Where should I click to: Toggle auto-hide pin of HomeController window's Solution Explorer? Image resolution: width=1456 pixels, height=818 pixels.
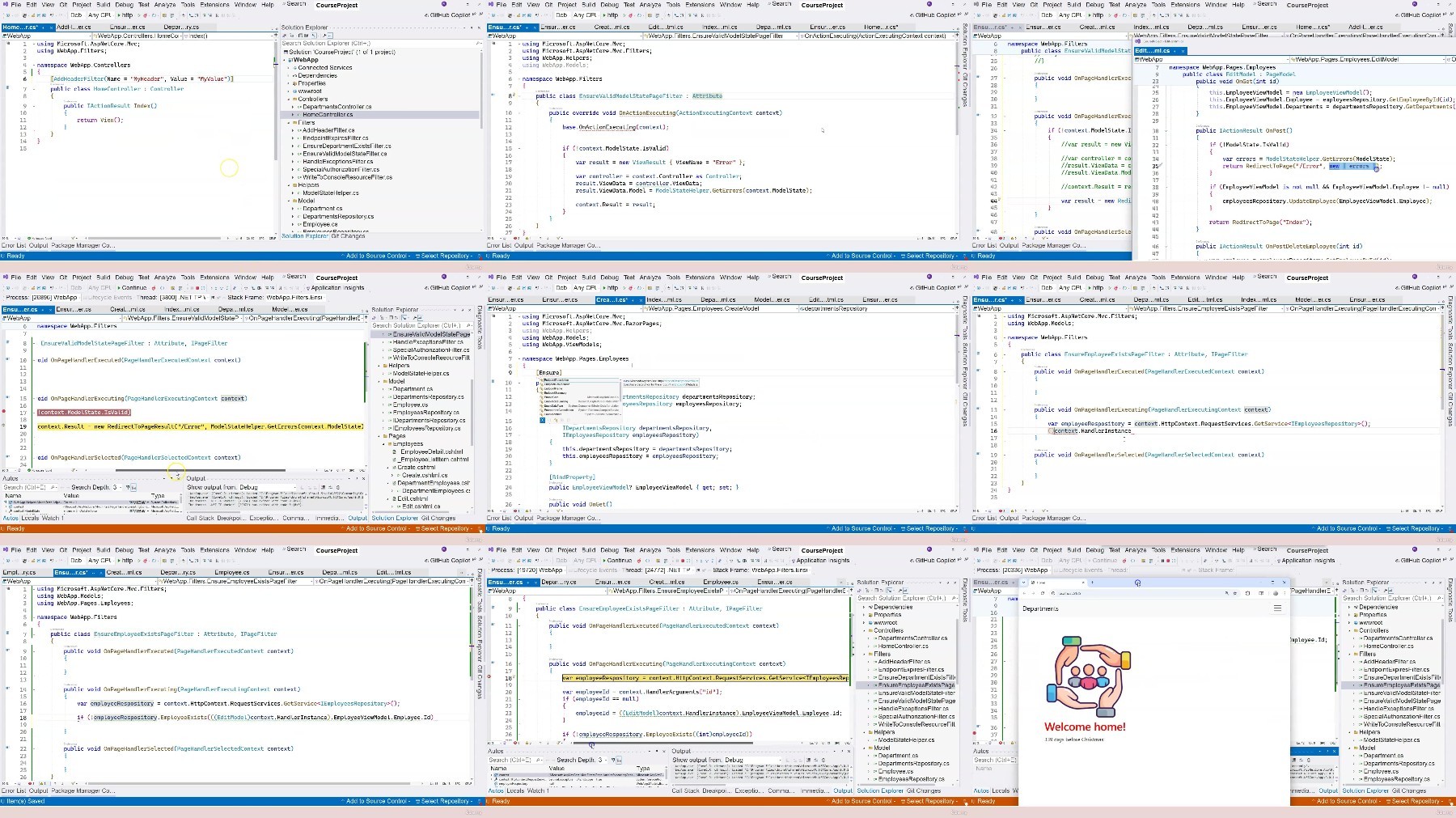(x=472, y=28)
